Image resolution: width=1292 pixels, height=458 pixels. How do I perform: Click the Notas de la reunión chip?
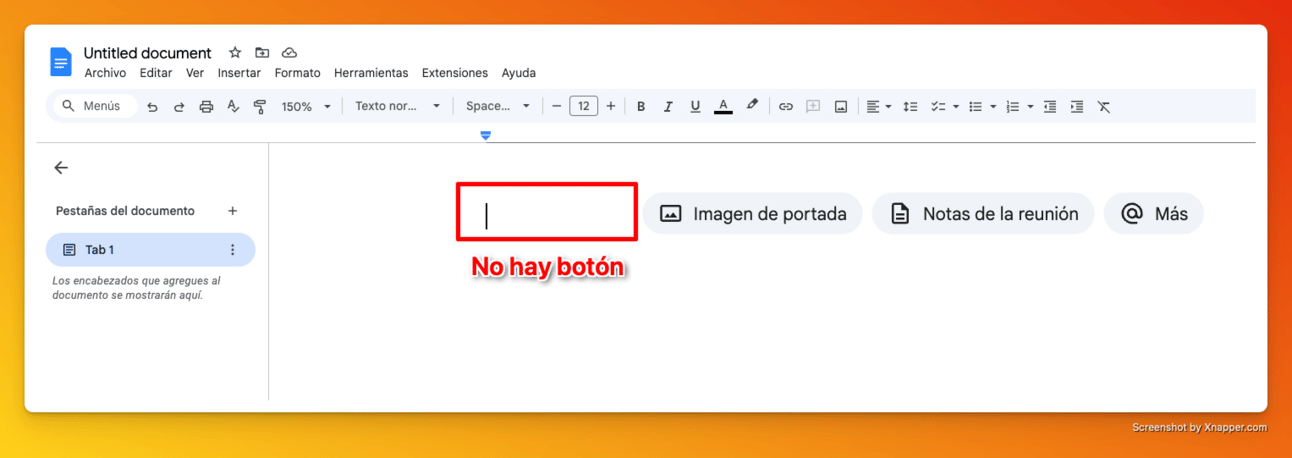pyautogui.click(x=983, y=214)
